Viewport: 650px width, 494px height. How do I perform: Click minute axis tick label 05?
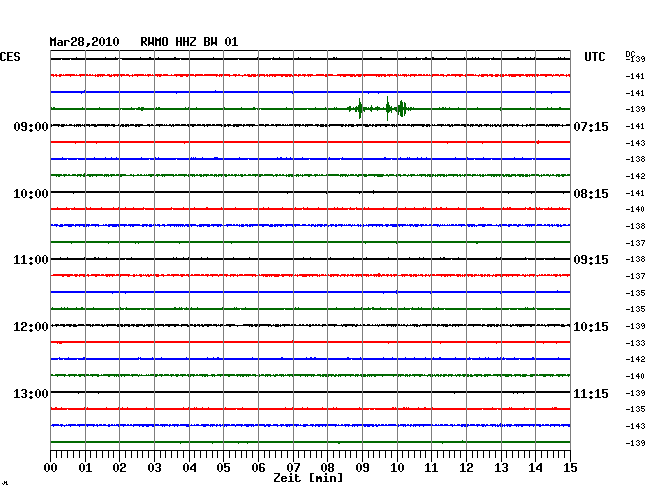pos(223,467)
